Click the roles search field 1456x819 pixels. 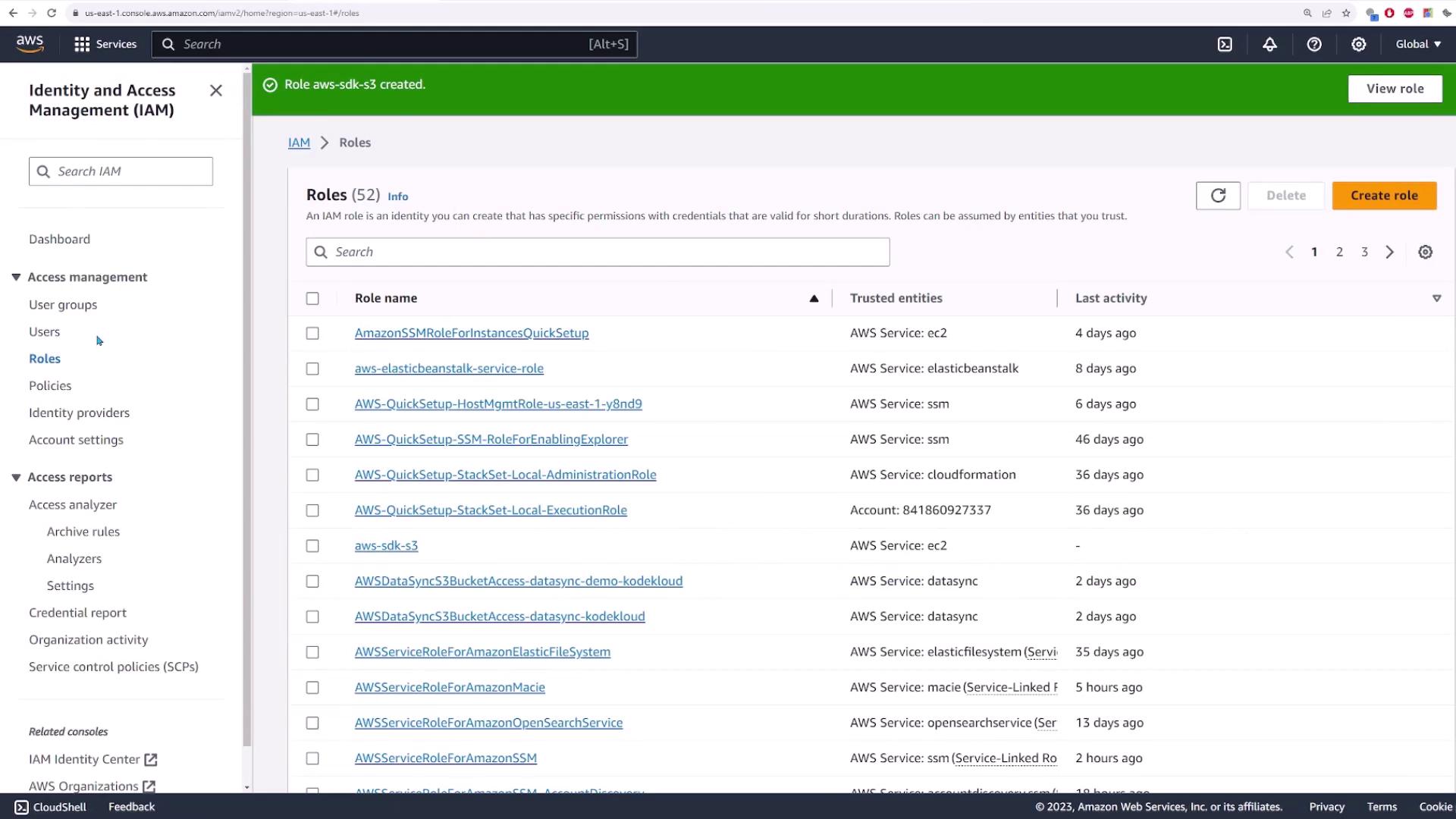[598, 253]
